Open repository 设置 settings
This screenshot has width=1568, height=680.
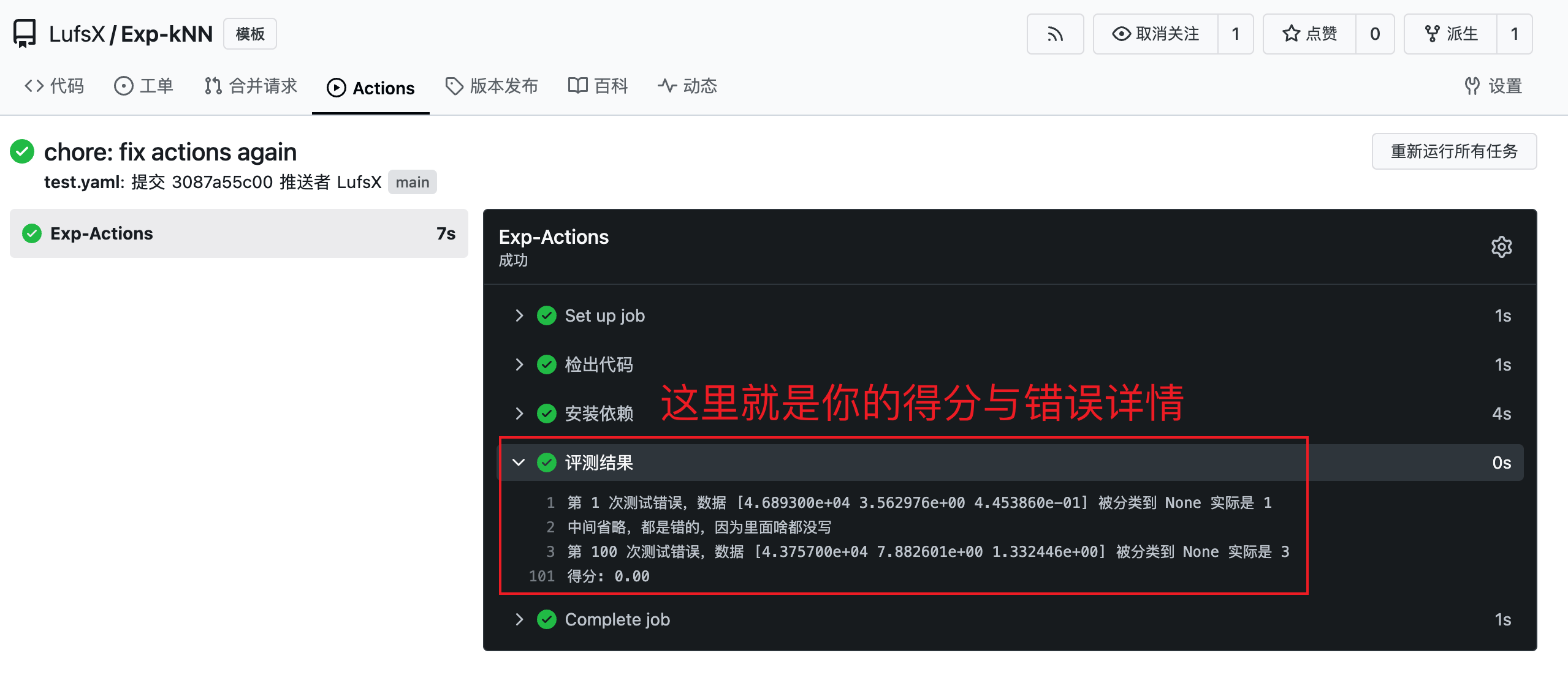[1493, 86]
